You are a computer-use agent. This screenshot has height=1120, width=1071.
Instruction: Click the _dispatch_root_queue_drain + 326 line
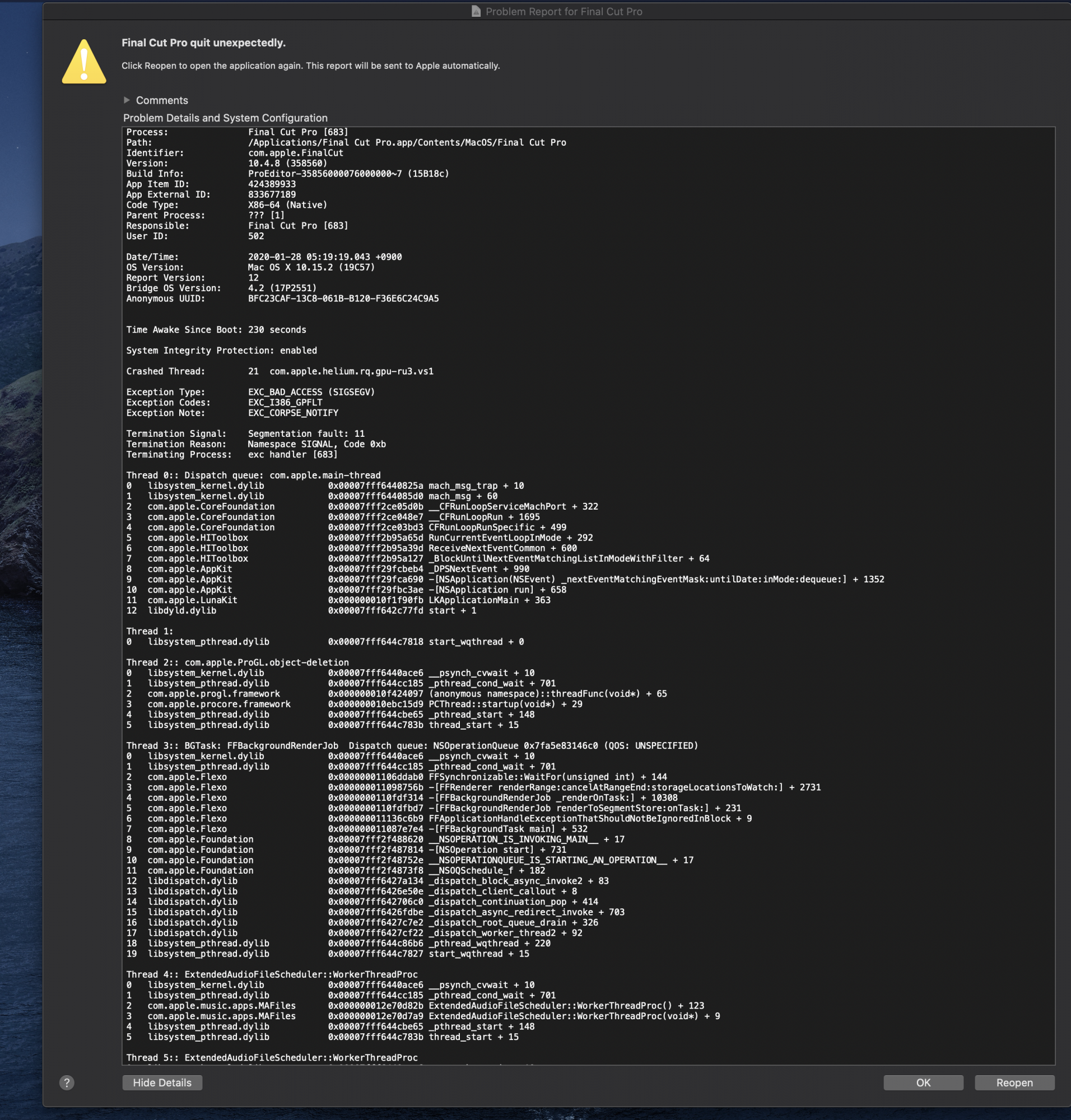(362, 922)
